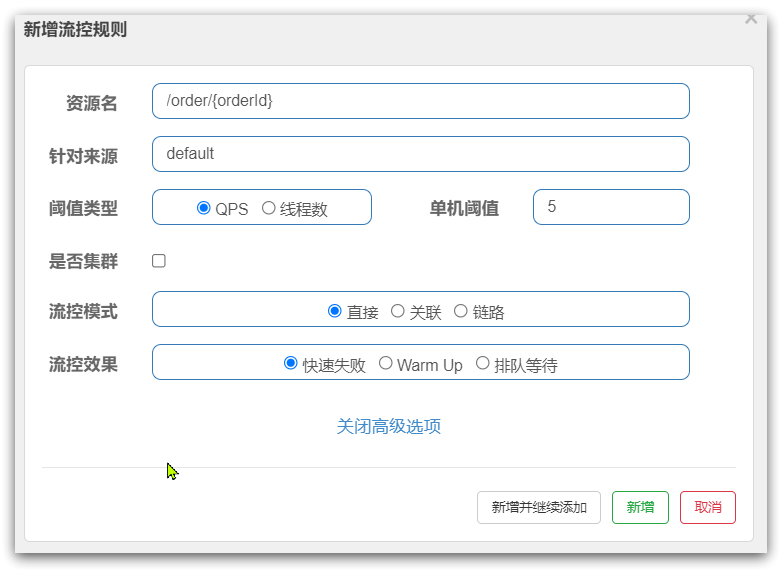Choose 快速失败 flow control effect
The height and width of the screenshot is (572, 782).
pyautogui.click(x=291, y=363)
